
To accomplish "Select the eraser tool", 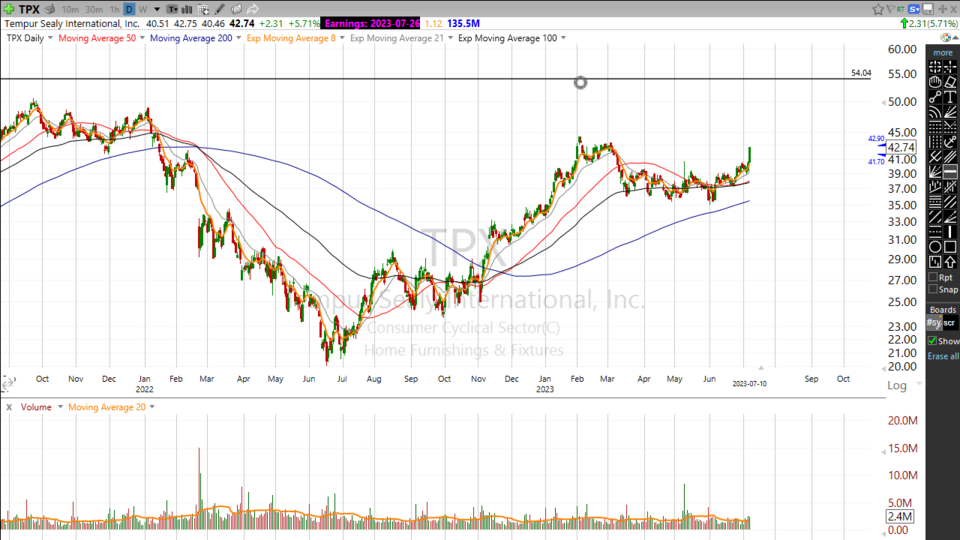I will pyautogui.click(x=950, y=81).
